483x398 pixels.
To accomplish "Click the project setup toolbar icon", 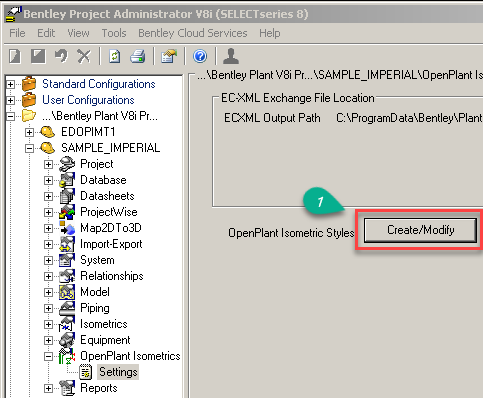I will 169,56.
